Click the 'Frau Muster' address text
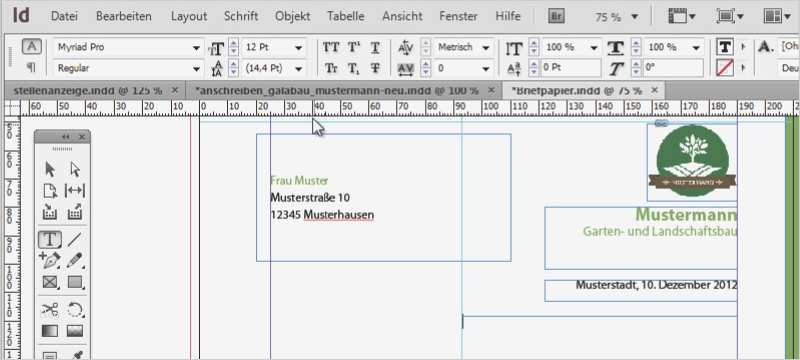This screenshot has width=800, height=360. pyautogui.click(x=299, y=180)
